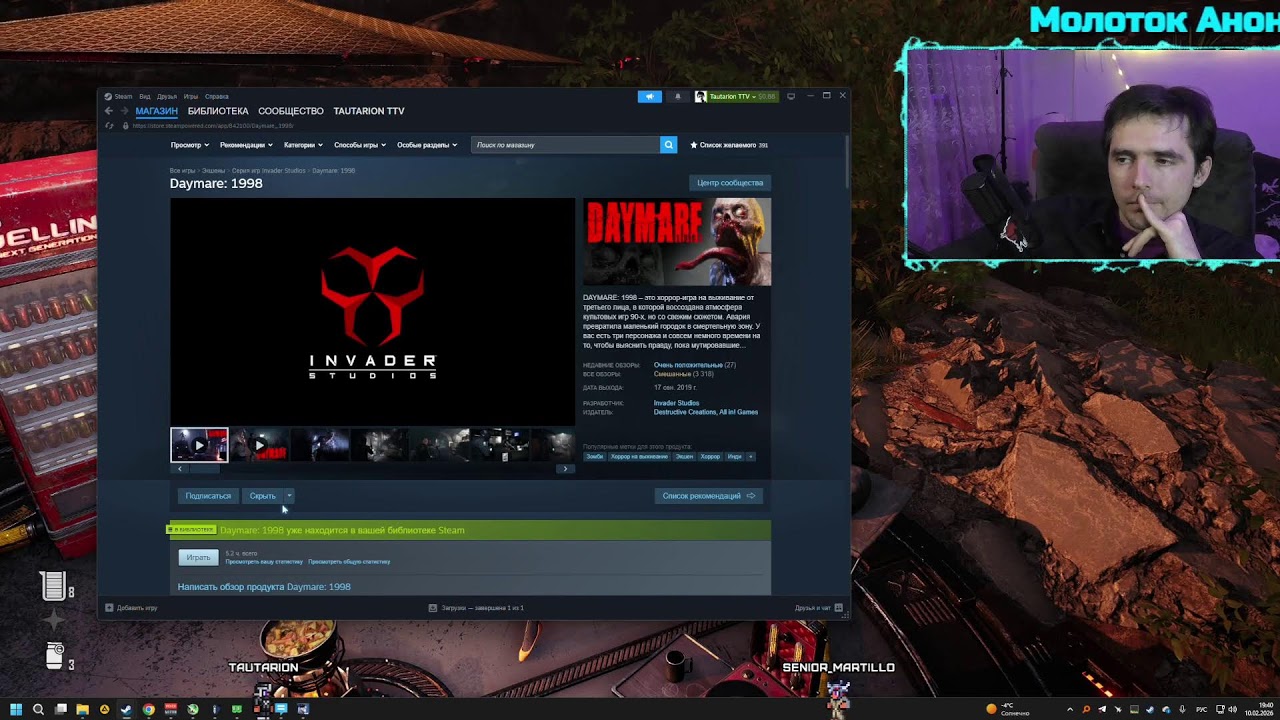Open the Справка menu
Screen dimensions: 1280x720
[216, 97]
